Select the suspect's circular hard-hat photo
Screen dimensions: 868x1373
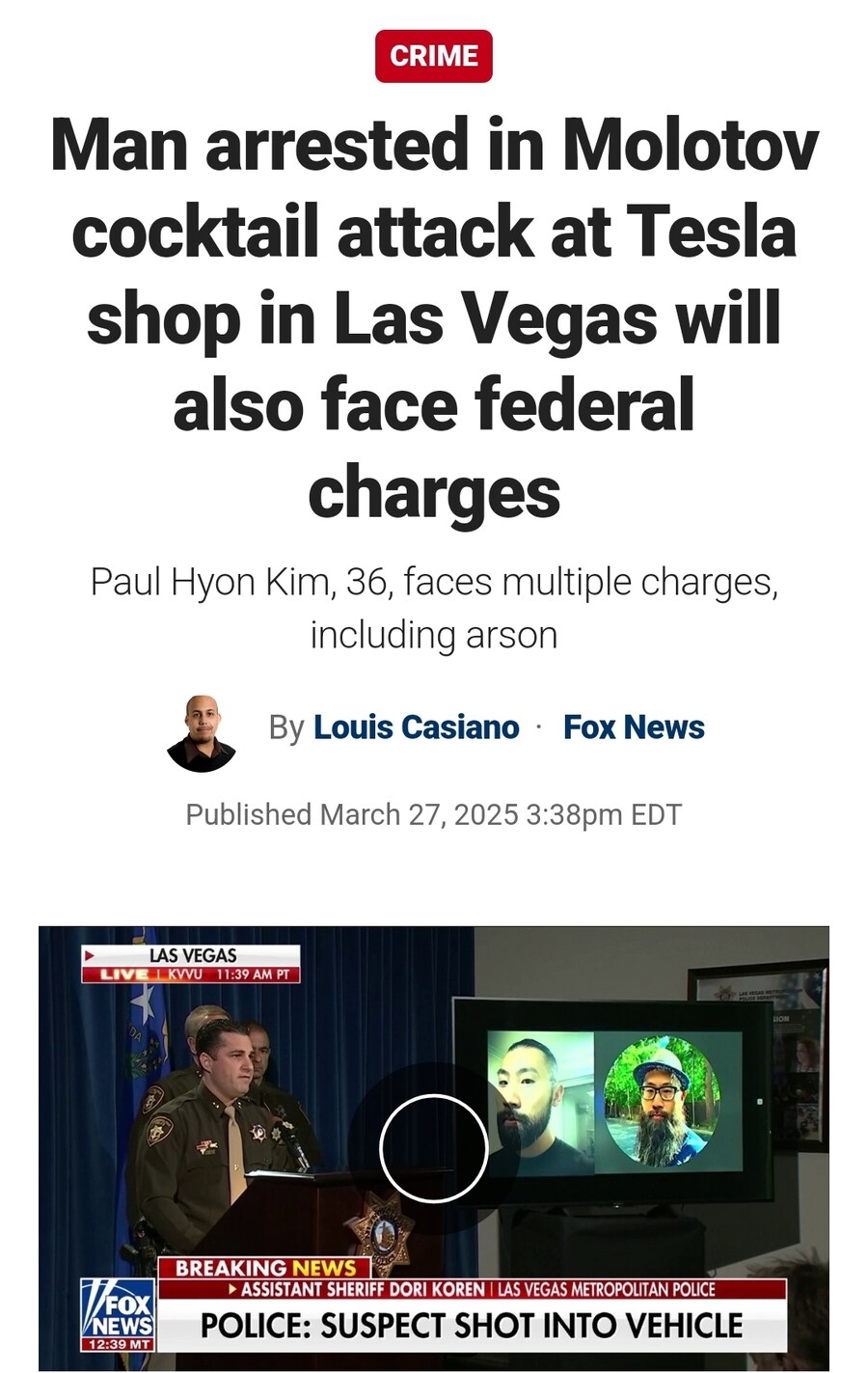[662, 1101]
